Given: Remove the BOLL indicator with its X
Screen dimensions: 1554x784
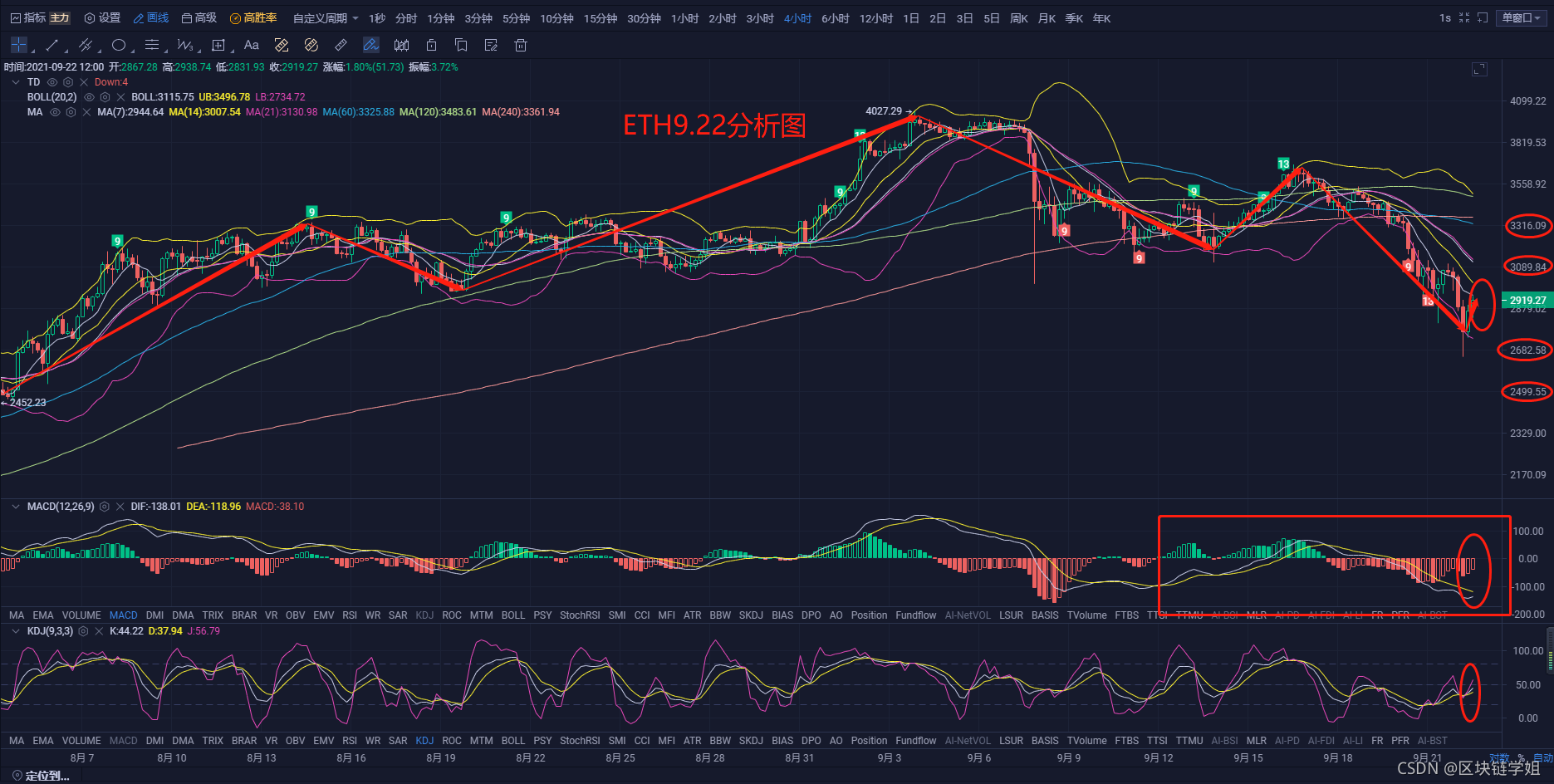Looking at the screenshot, I should pyautogui.click(x=120, y=97).
